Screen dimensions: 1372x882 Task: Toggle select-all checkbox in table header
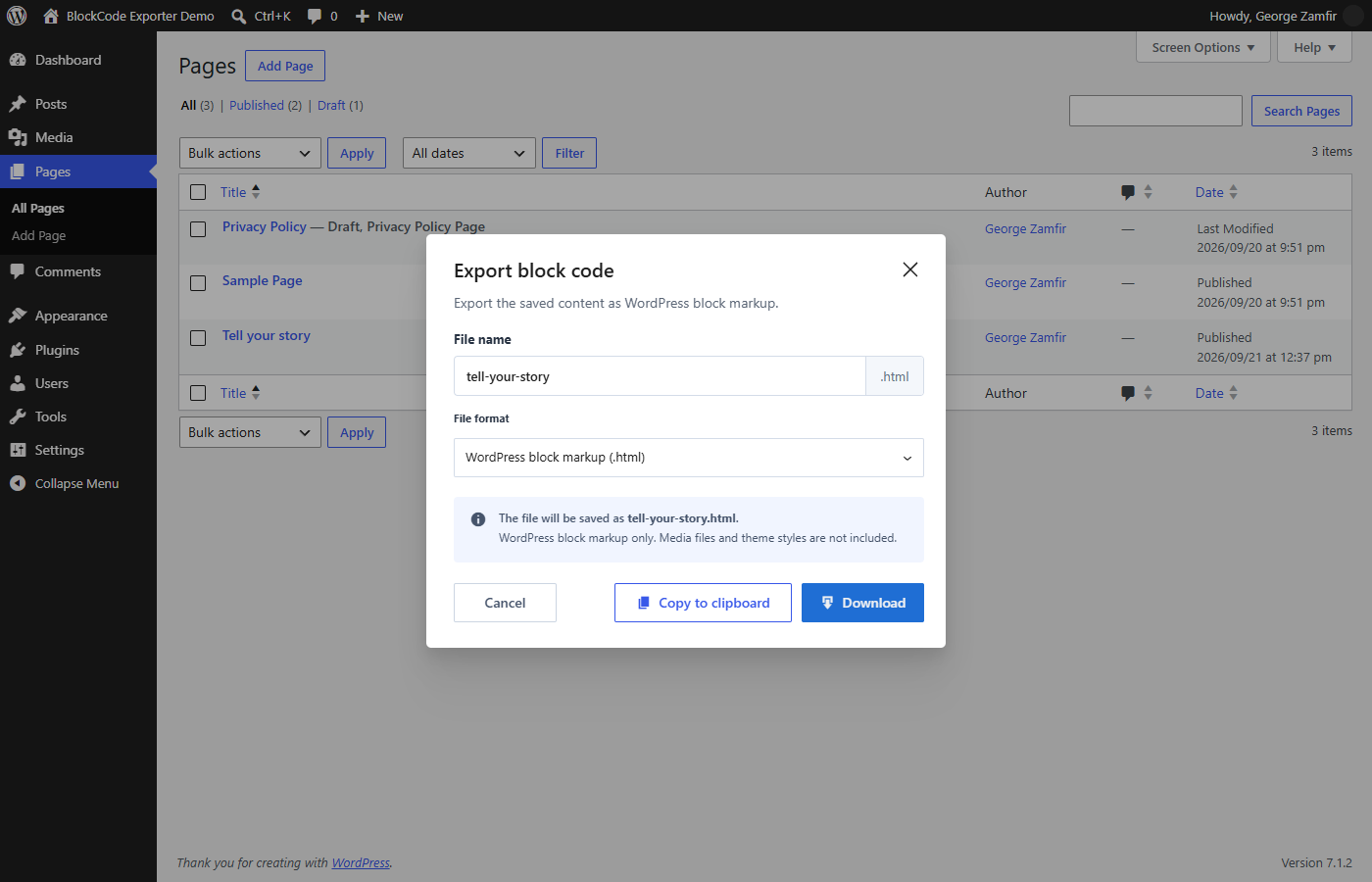(x=198, y=192)
